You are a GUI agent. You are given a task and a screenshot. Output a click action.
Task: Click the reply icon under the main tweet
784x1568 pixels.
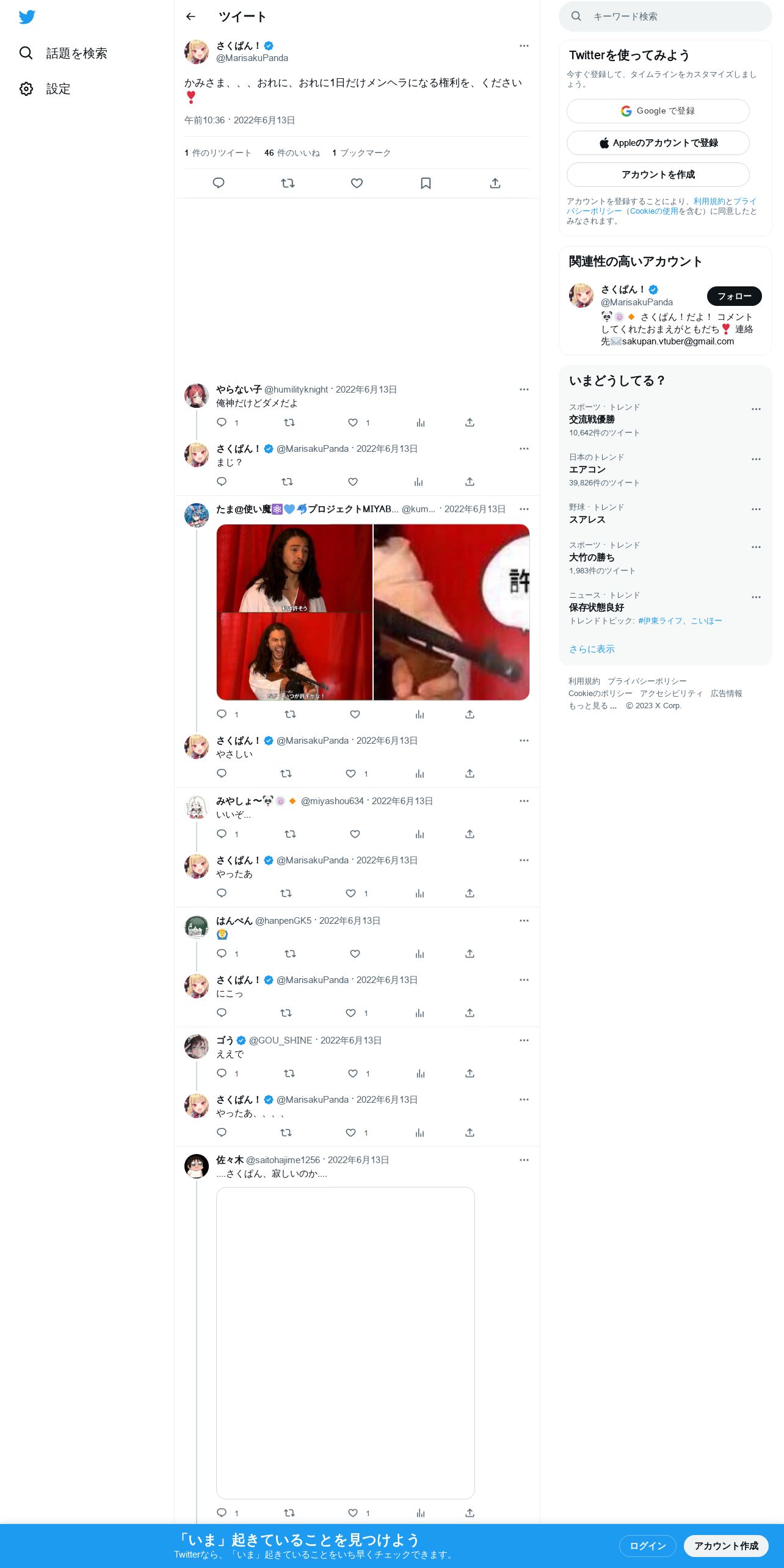pos(219,183)
